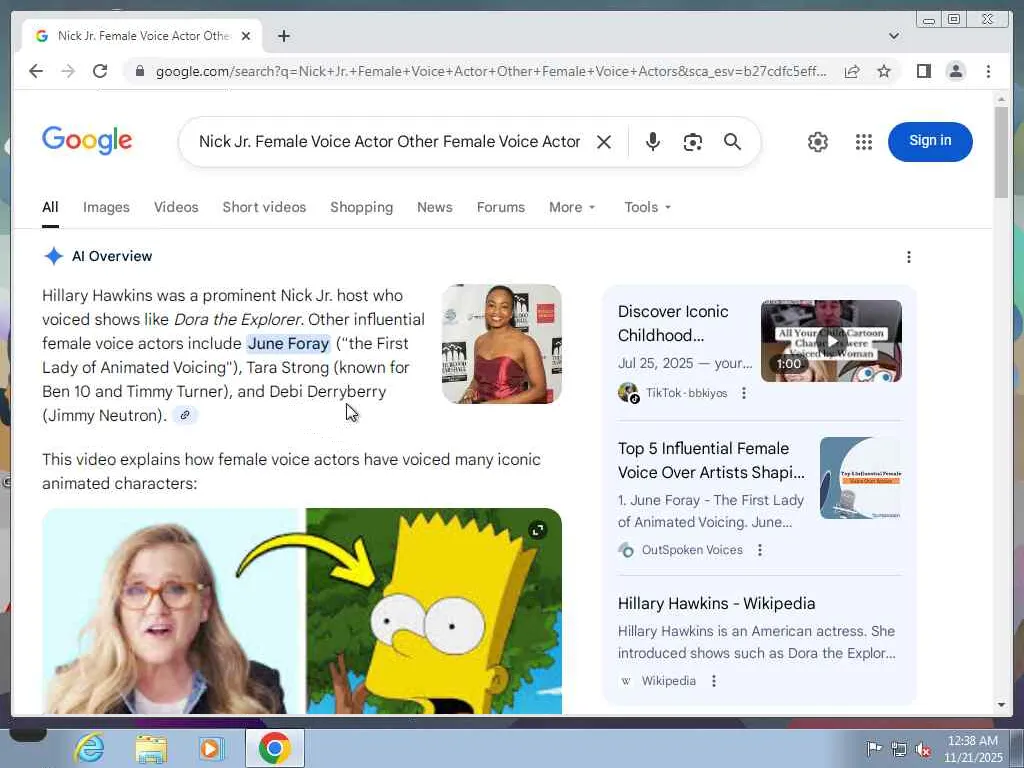Viewport: 1024px width, 768px height.
Task: Click the magnifier search button
Action: click(x=732, y=142)
